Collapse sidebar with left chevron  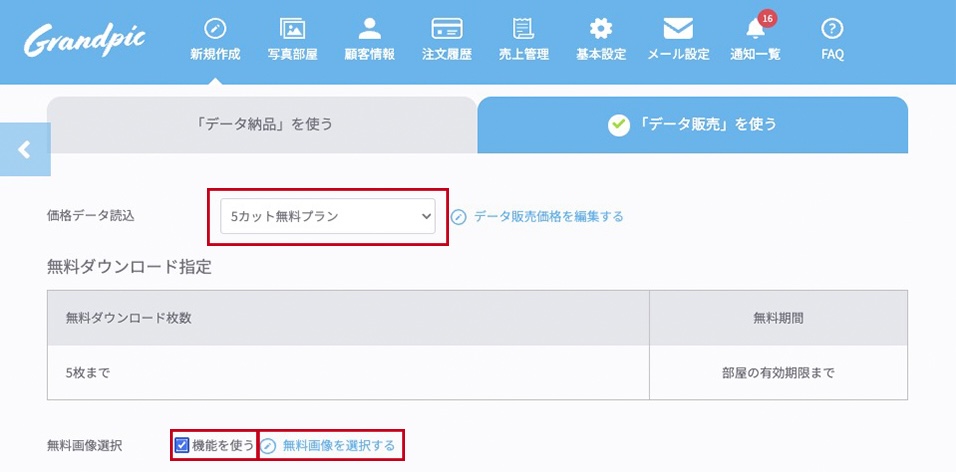(x=25, y=149)
